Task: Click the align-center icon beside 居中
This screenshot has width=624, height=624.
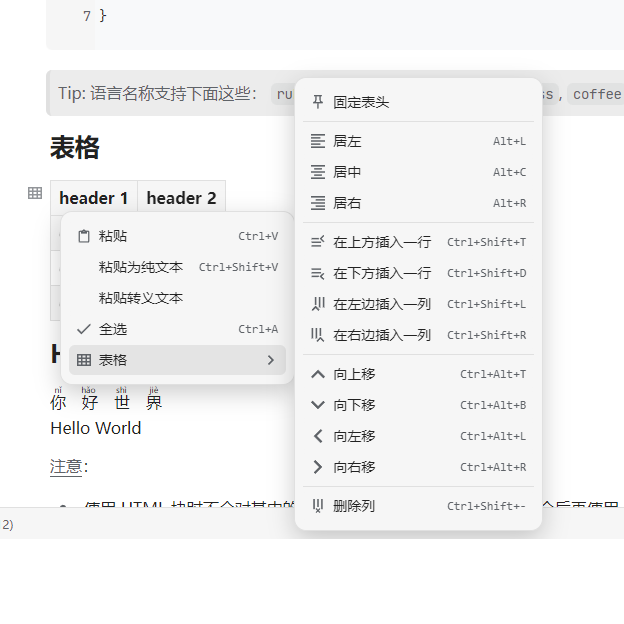Action: (318, 172)
